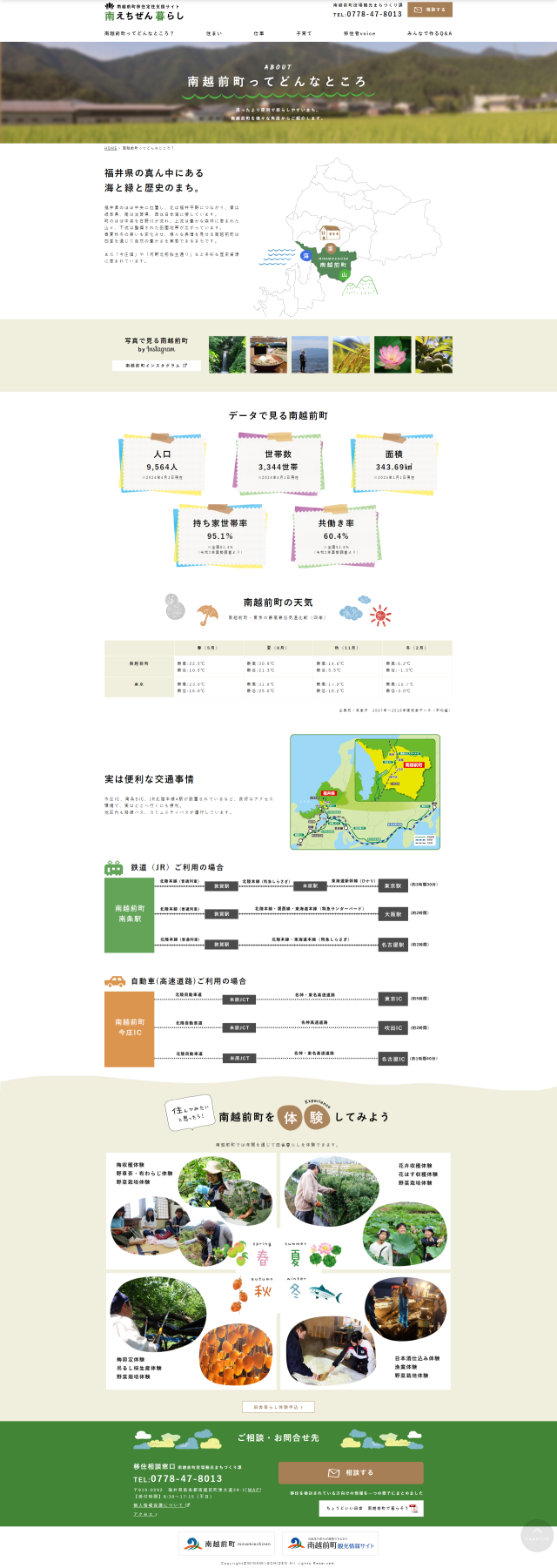Open the 南越前町インスタグラム external link
Screen dimensions: 557x1568
pos(157,366)
